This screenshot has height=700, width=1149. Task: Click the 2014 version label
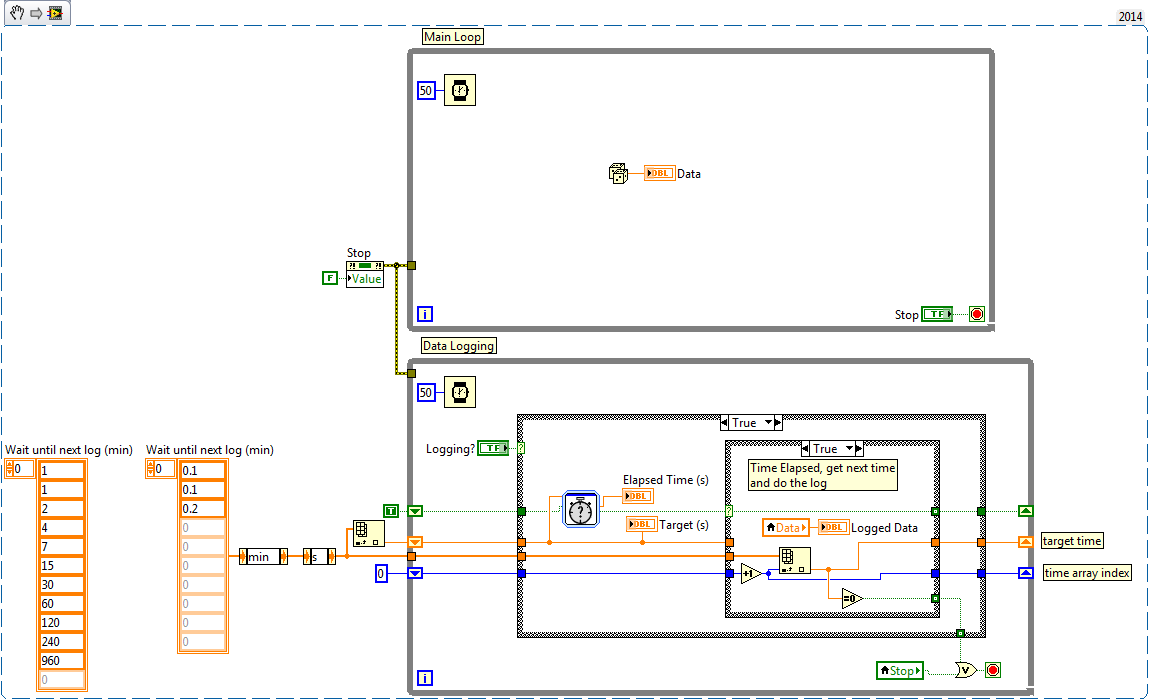point(1131,16)
